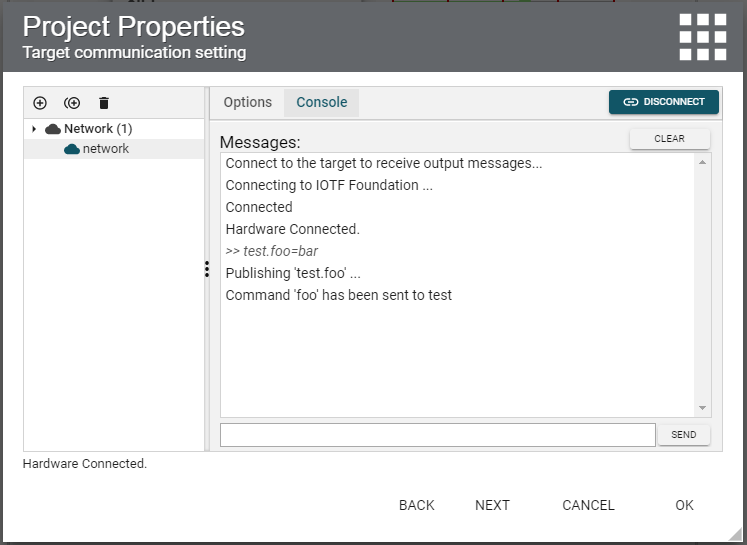Click the NEXT button
The image size is (747, 545).
point(492,505)
